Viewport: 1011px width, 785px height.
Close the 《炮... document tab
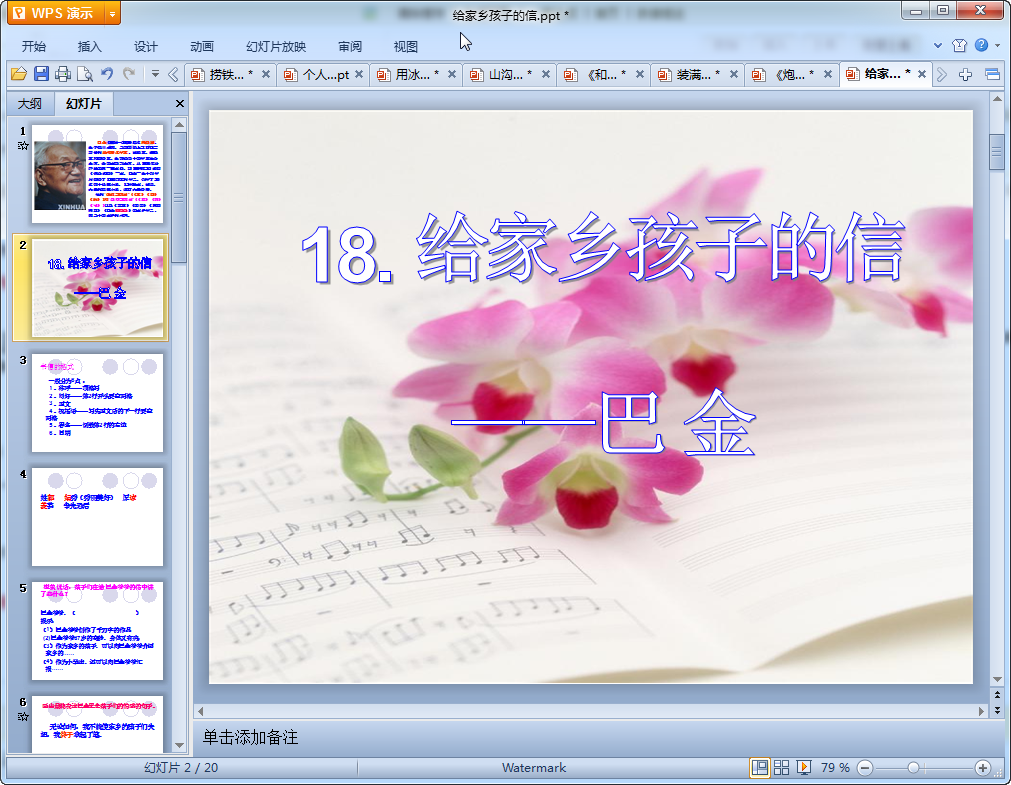(828, 75)
